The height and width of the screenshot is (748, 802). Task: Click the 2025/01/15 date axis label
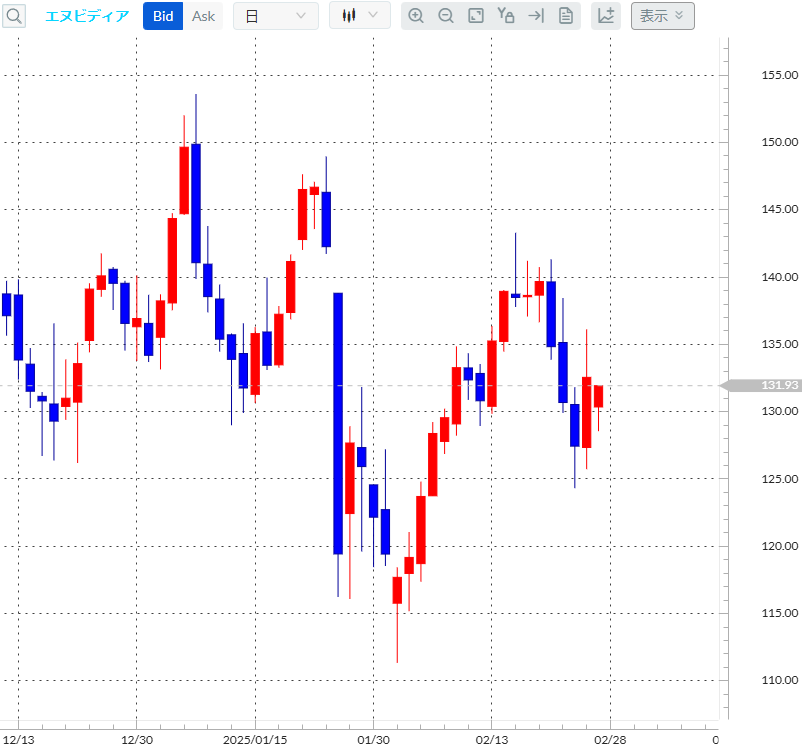tap(255, 740)
